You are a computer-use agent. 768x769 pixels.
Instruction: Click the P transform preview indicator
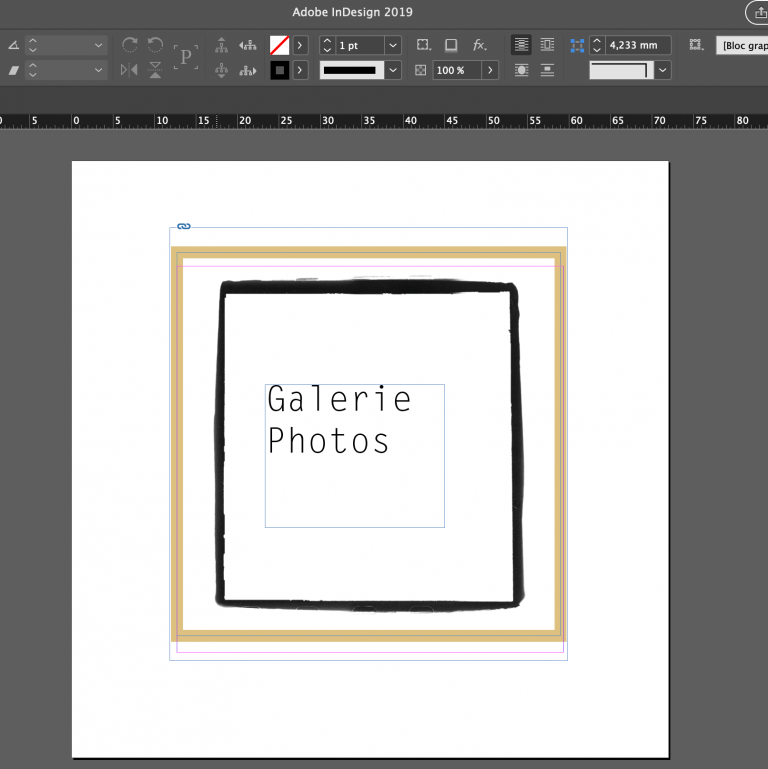(x=186, y=57)
